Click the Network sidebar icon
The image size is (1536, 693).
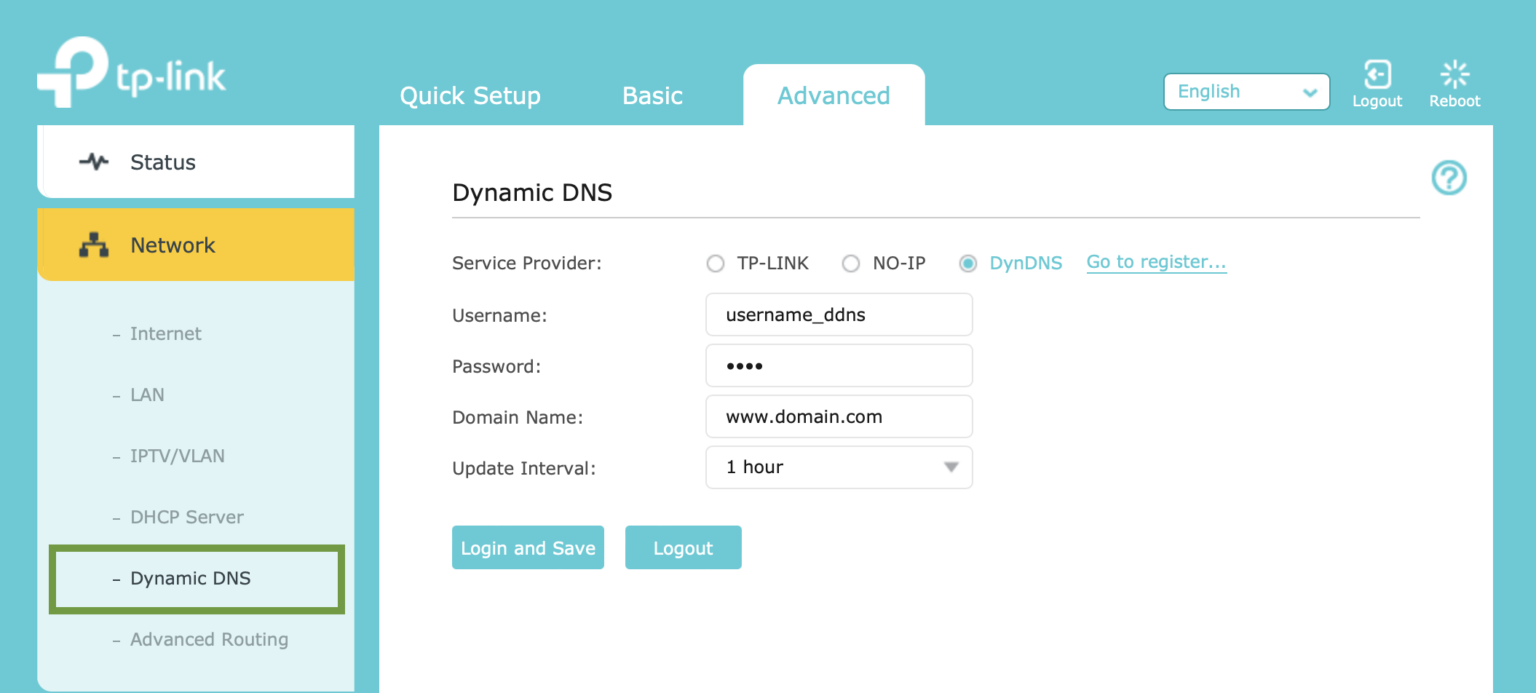pos(93,244)
